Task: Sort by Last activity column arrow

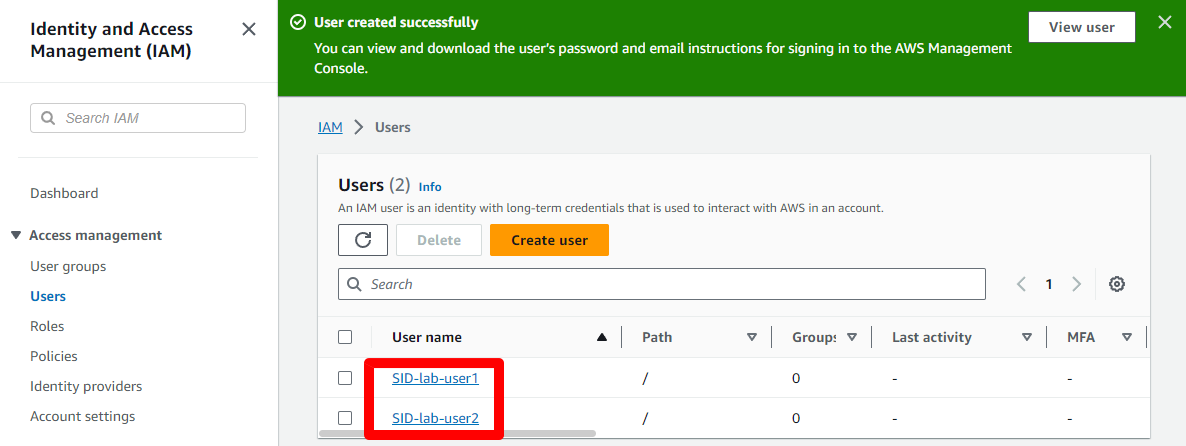Action: pos(1027,337)
